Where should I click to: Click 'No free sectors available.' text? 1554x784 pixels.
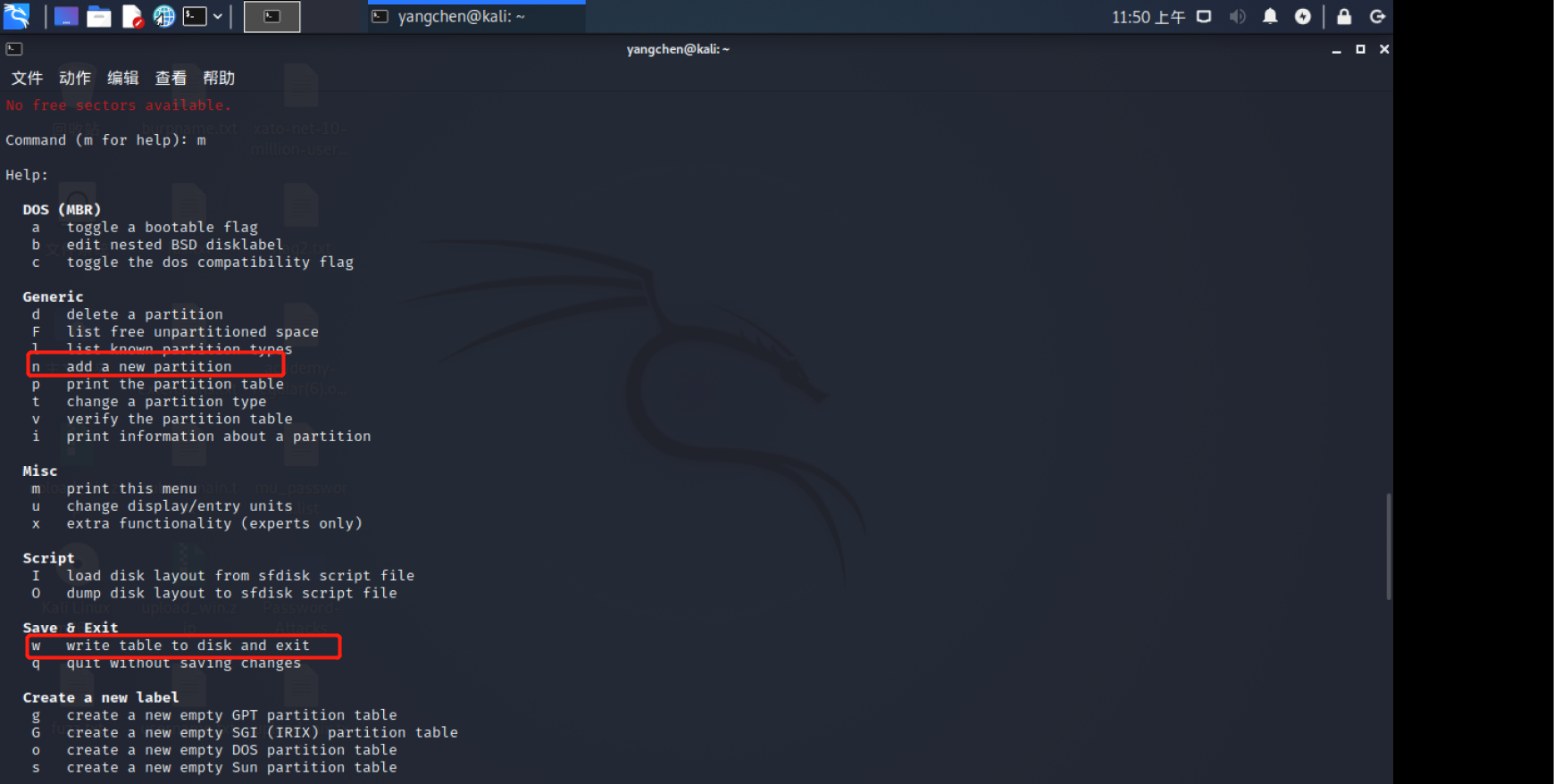point(118,105)
